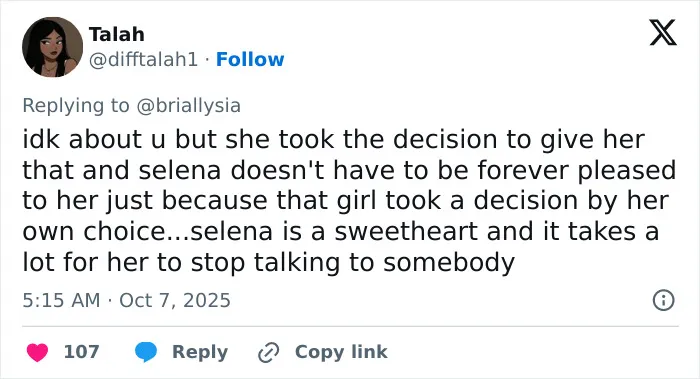Click the Talah display name
The height and width of the screenshot is (379, 700).
pos(117,34)
